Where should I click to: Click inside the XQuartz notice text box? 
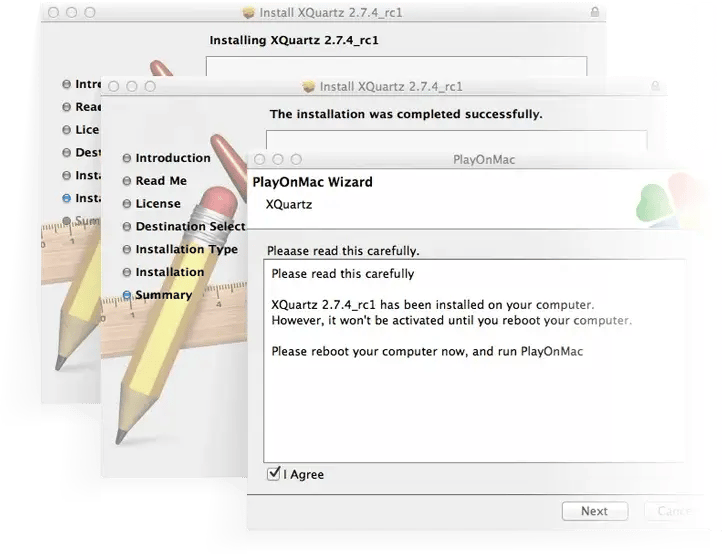[x=474, y=361]
